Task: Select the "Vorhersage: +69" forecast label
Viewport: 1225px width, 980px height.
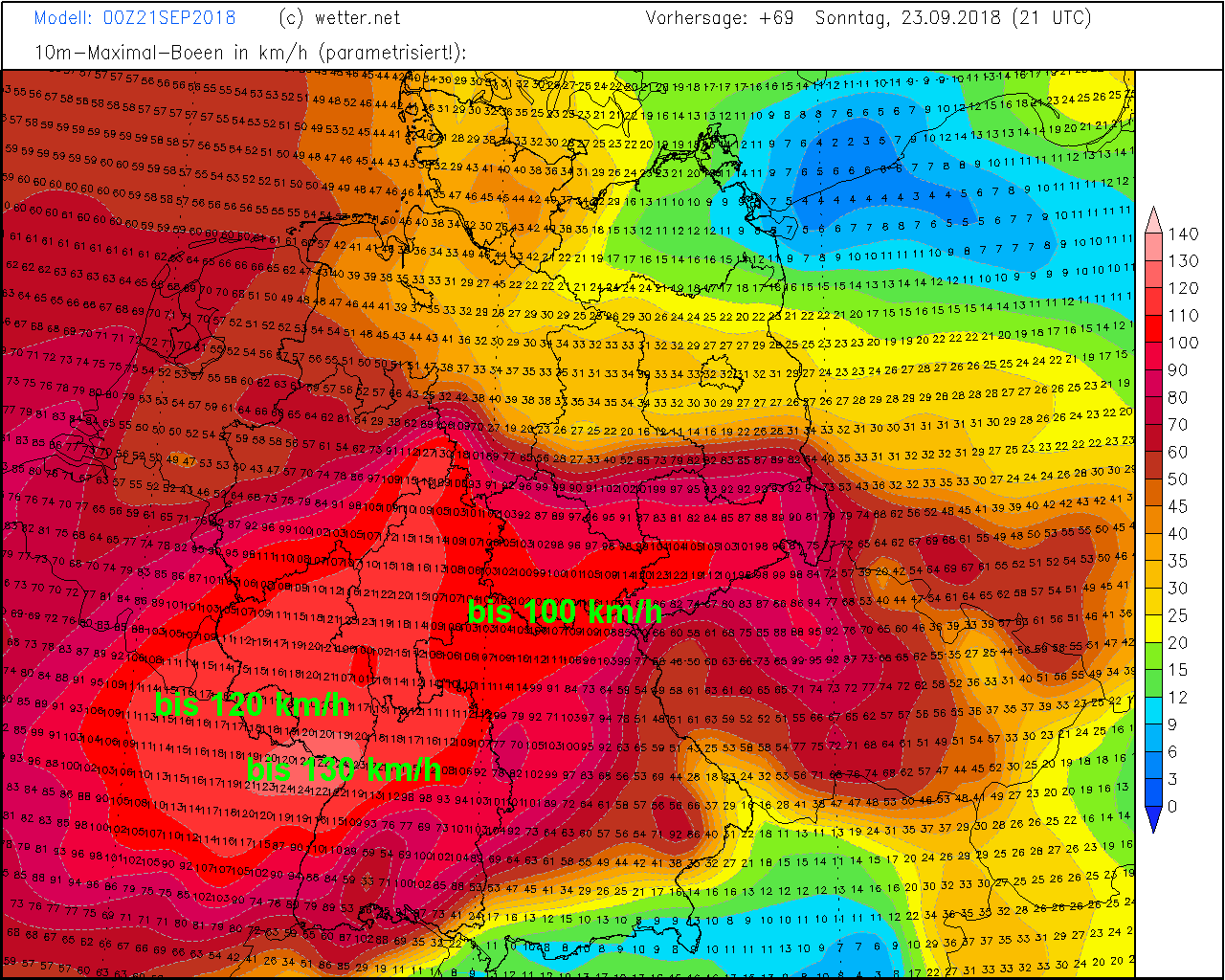Action: [x=720, y=18]
